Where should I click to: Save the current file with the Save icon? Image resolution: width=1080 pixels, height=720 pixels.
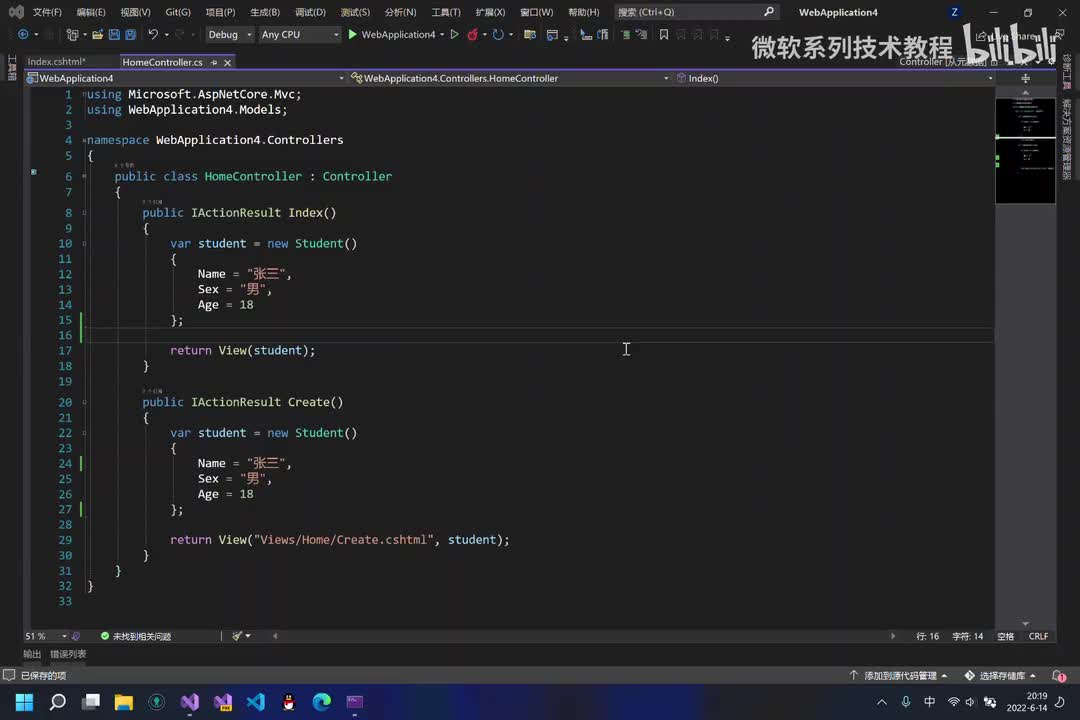point(114,34)
